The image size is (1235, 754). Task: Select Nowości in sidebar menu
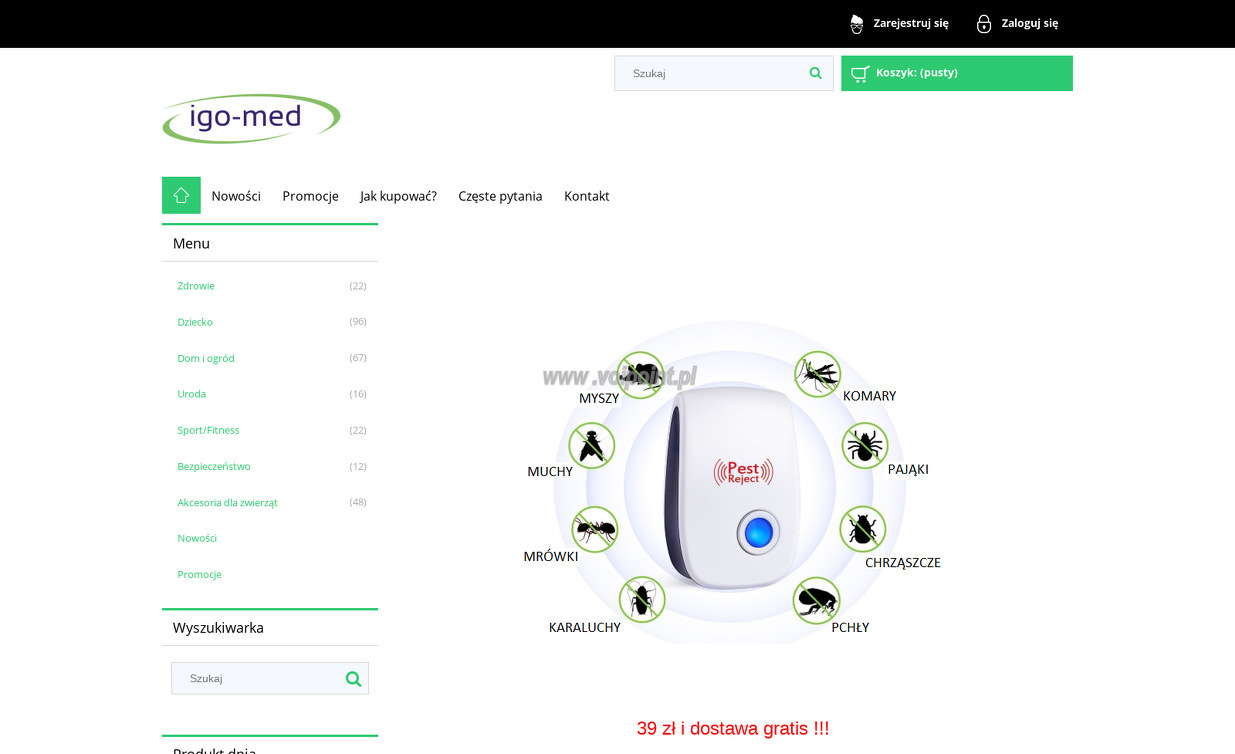point(197,538)
